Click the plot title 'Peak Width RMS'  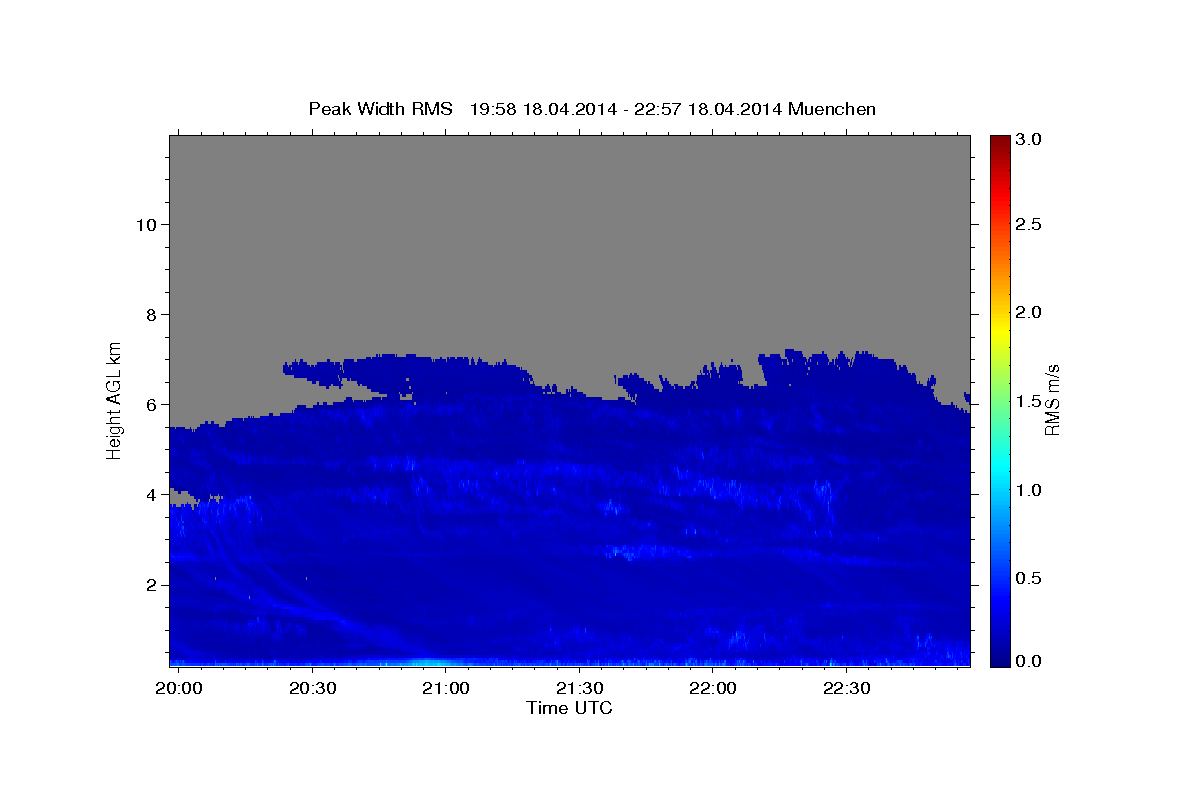point(380,109)
